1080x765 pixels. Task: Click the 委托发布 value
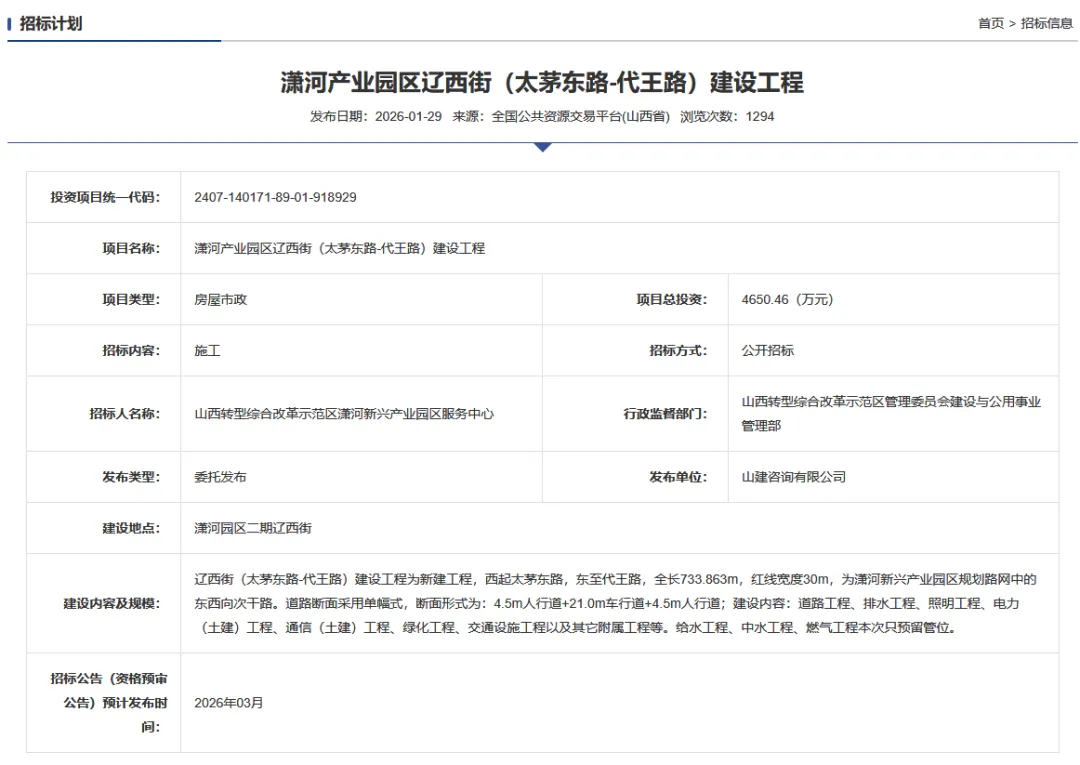(220, 477)
